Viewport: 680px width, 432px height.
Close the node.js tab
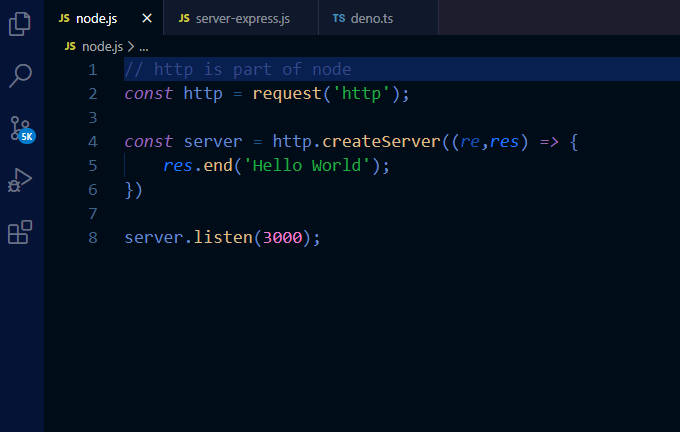click(147, 18)
